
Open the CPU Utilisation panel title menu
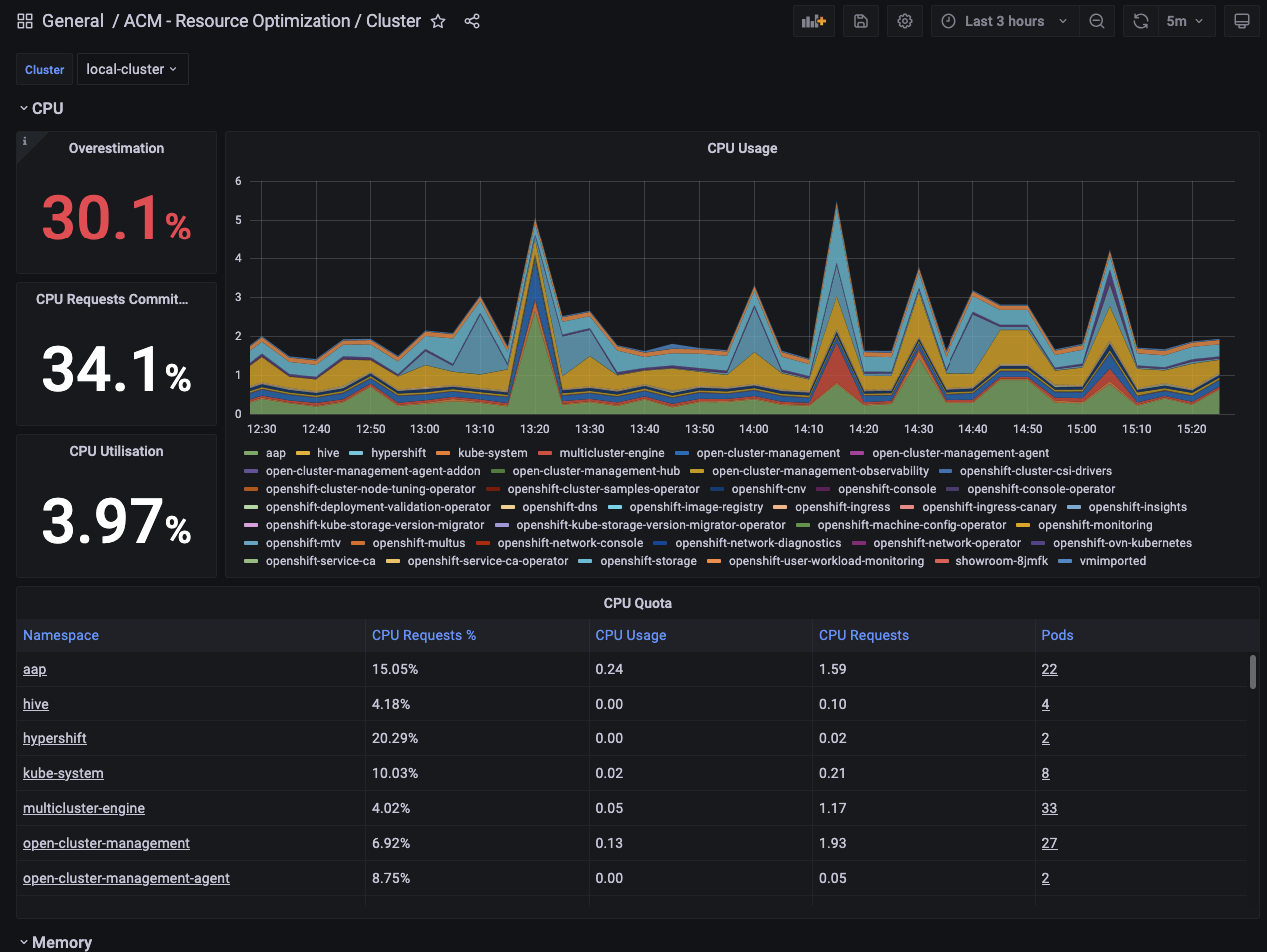[x=116, y=451]
